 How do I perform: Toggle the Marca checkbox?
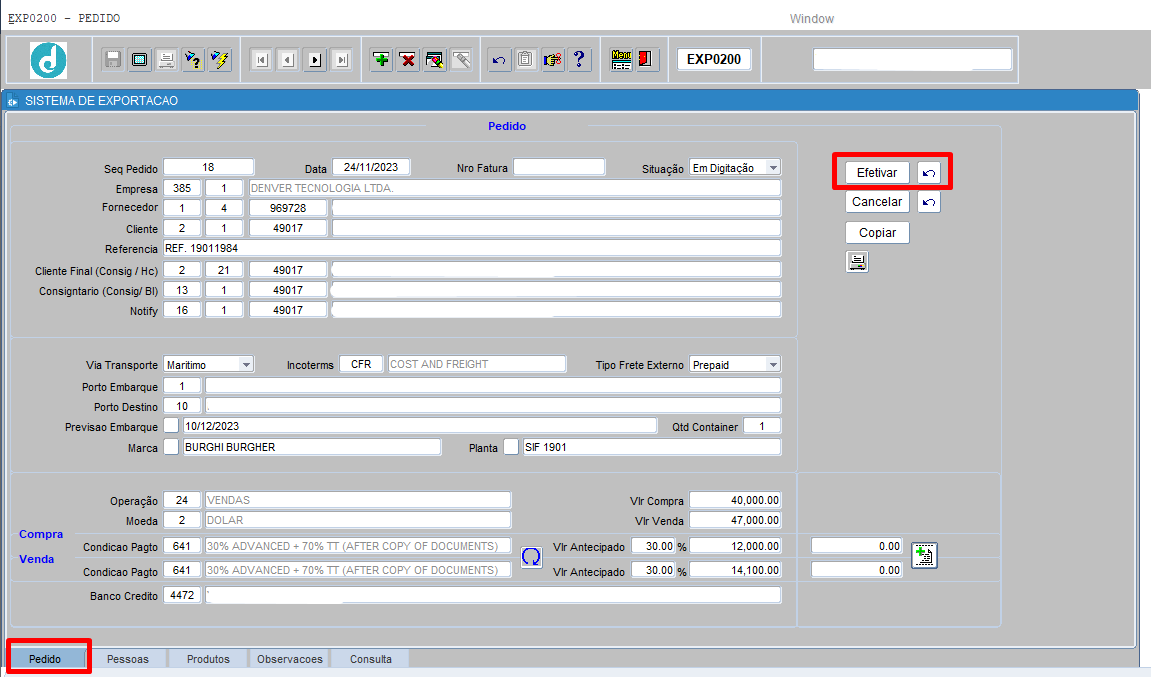point(171,446)
